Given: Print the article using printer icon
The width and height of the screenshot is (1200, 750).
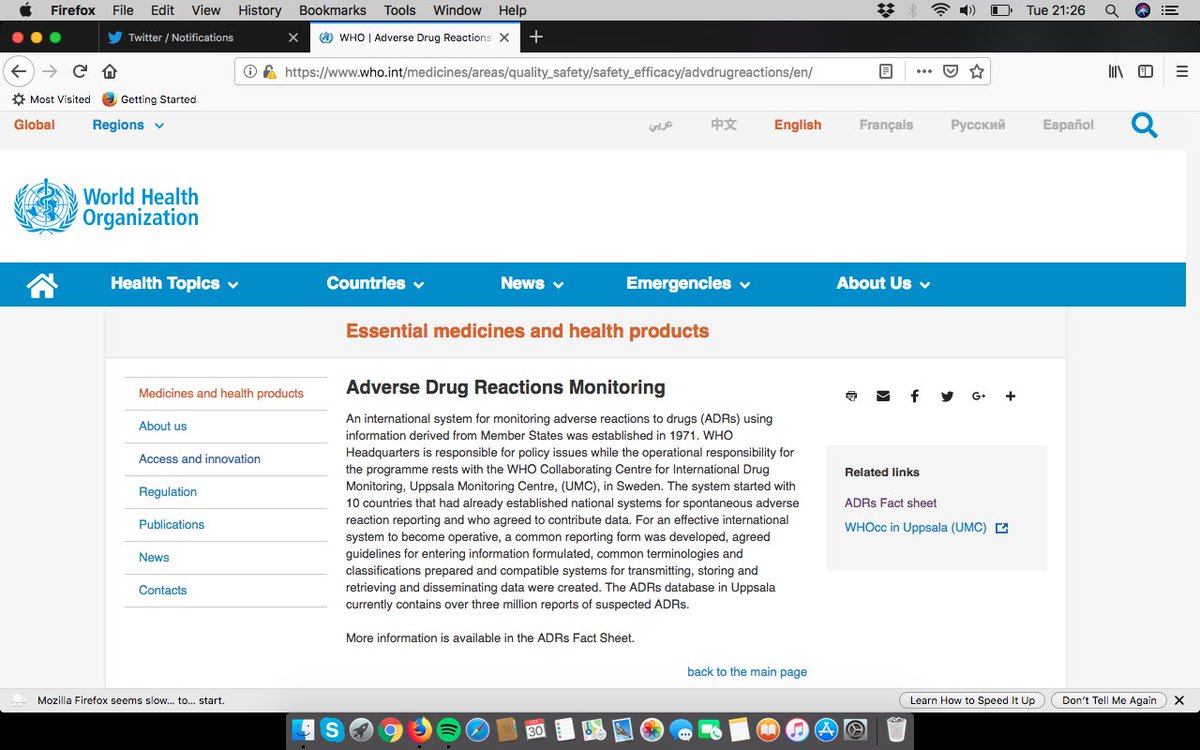Looking at the screenshot, I should click(x=851, y=396).
